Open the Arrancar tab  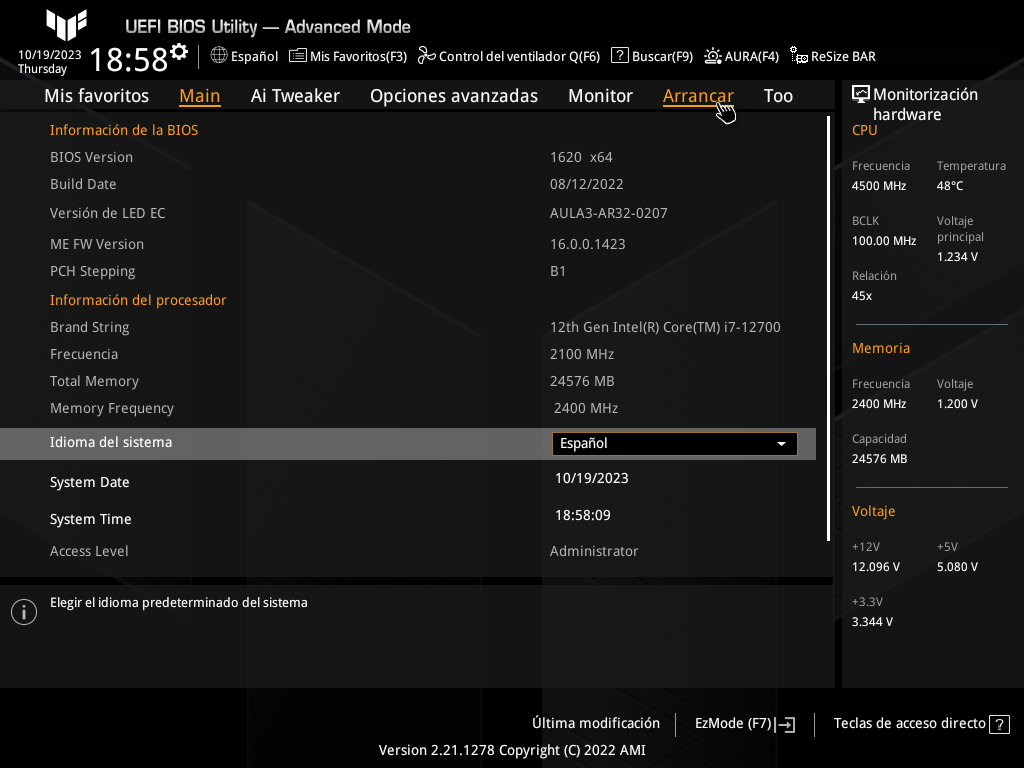click(x=698, y=96)
